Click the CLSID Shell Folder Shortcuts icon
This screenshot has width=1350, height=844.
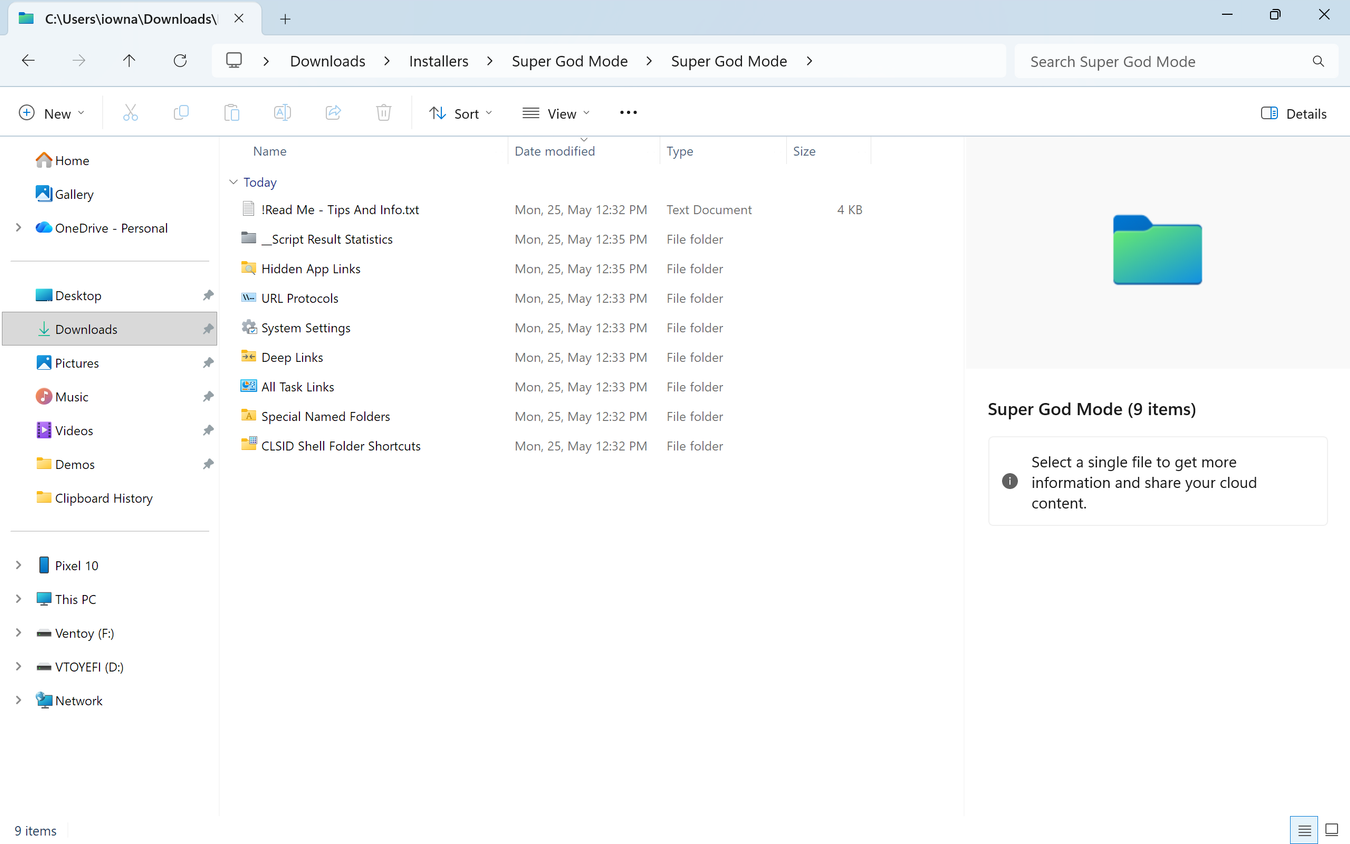[x=249, y=445]
